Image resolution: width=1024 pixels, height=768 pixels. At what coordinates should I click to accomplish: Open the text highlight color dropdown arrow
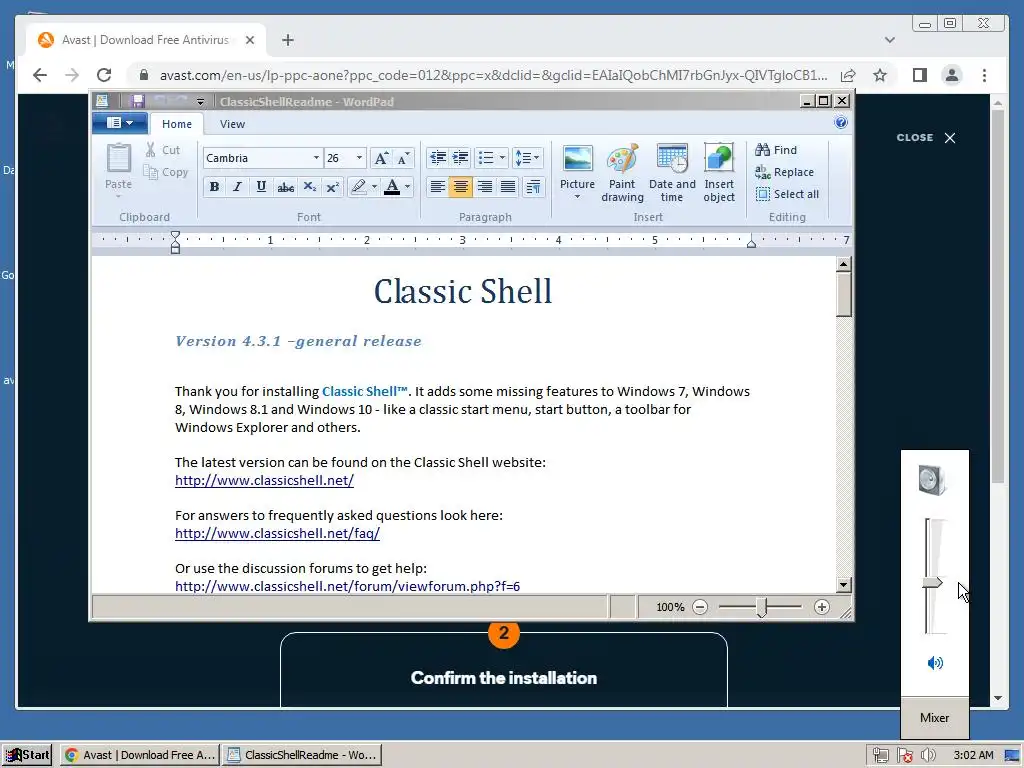click(x=374, y=187)
